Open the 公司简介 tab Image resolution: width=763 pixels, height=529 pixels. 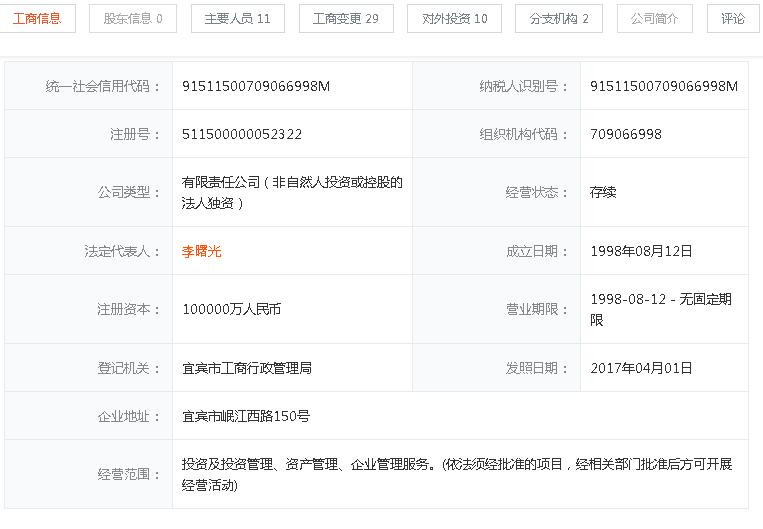click(654, 18)
